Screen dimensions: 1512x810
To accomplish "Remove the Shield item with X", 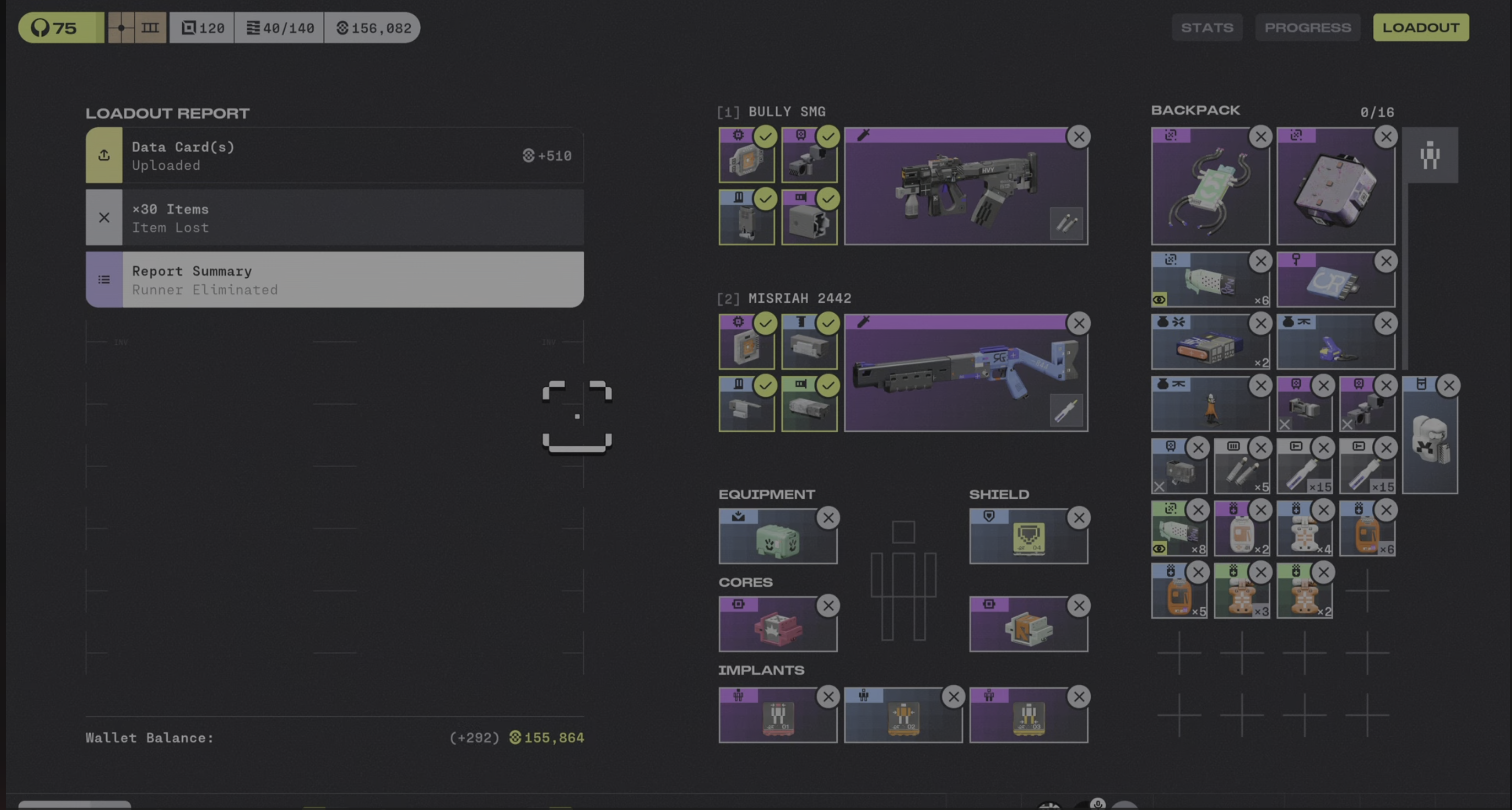I will (x=1078, y=518).
